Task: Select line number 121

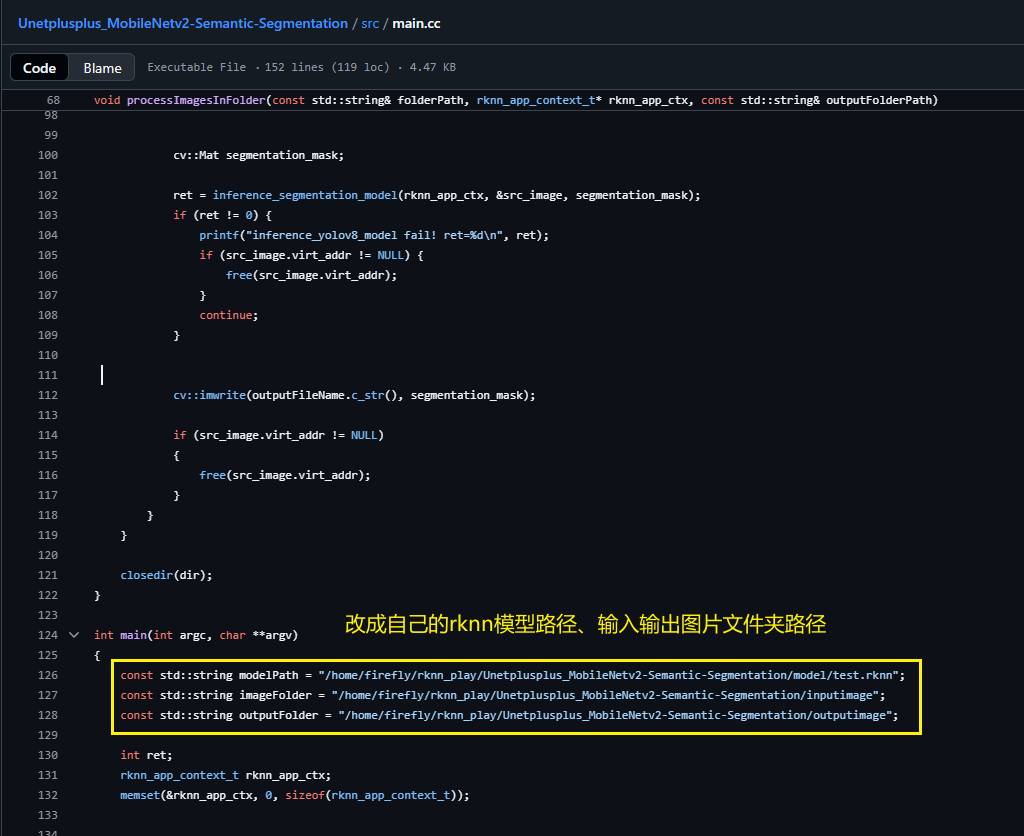Action: click(48, 575)
